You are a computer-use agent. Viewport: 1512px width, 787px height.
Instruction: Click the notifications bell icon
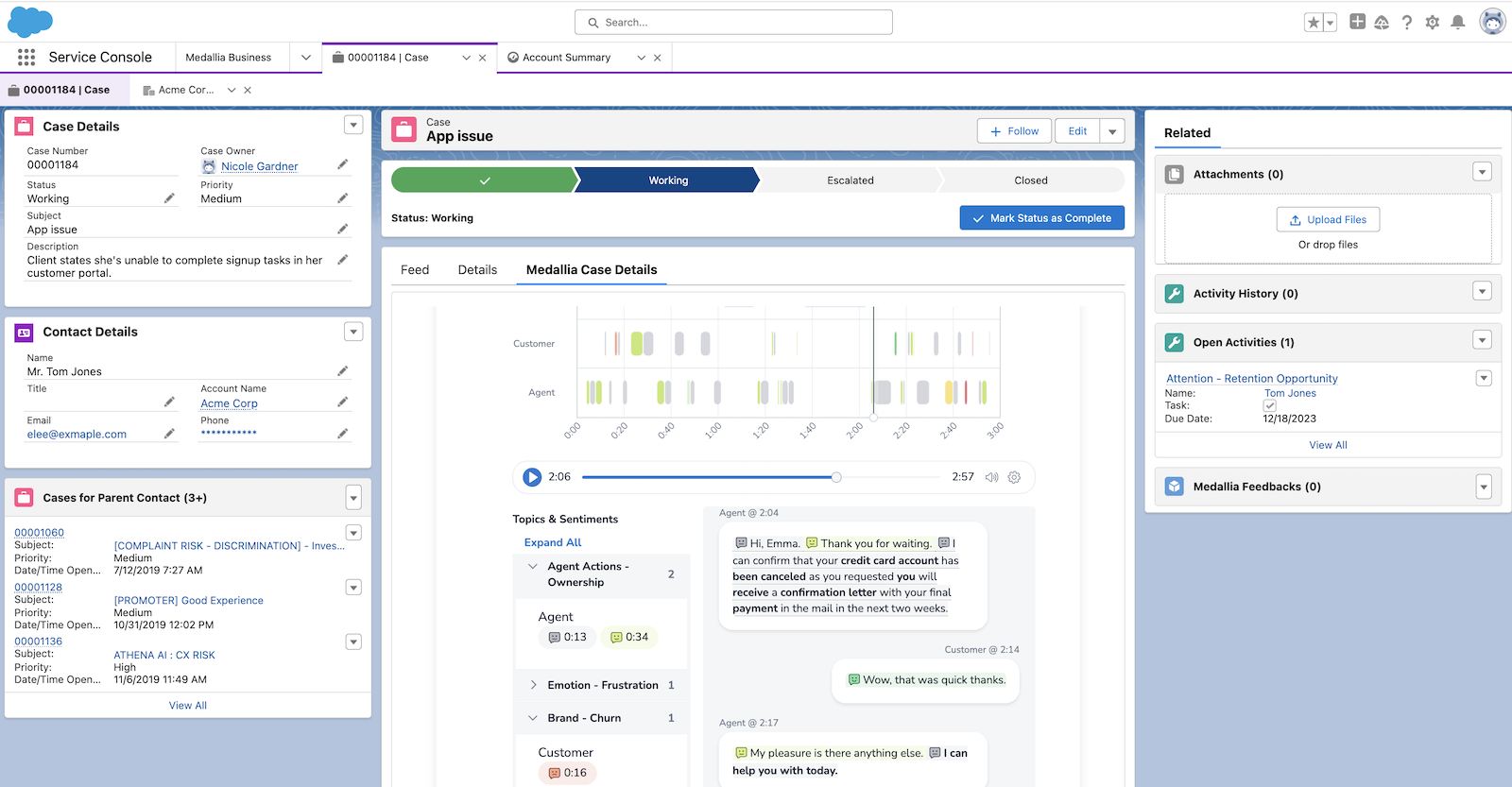[x=1458, y=22]
